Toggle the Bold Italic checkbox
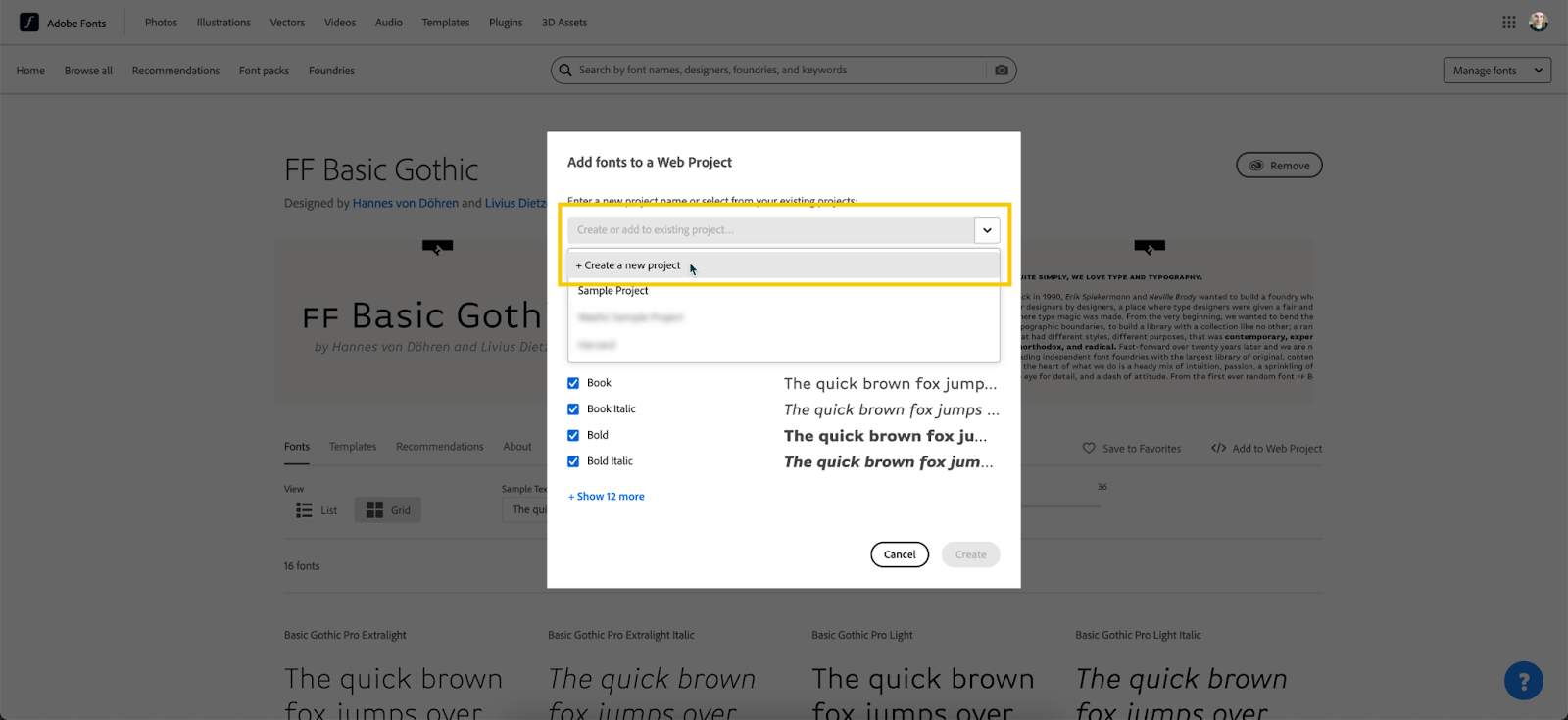This screenshot has height=720, width=1568. (x=573, y=461)
